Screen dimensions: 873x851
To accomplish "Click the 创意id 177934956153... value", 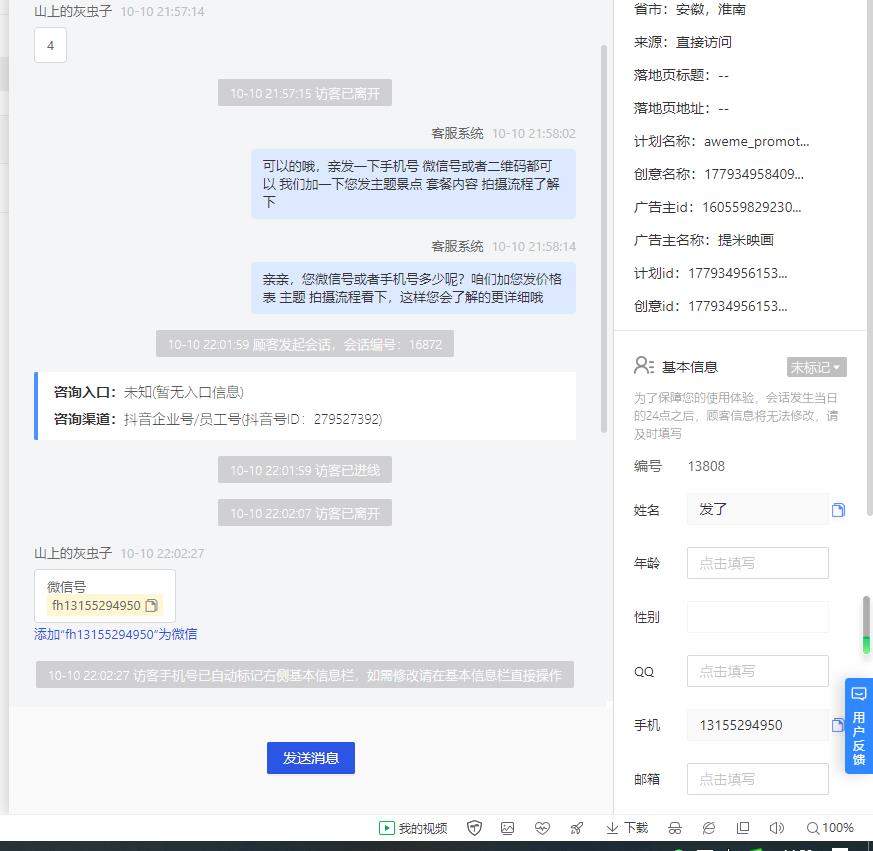I will click(x=738, y=306).
